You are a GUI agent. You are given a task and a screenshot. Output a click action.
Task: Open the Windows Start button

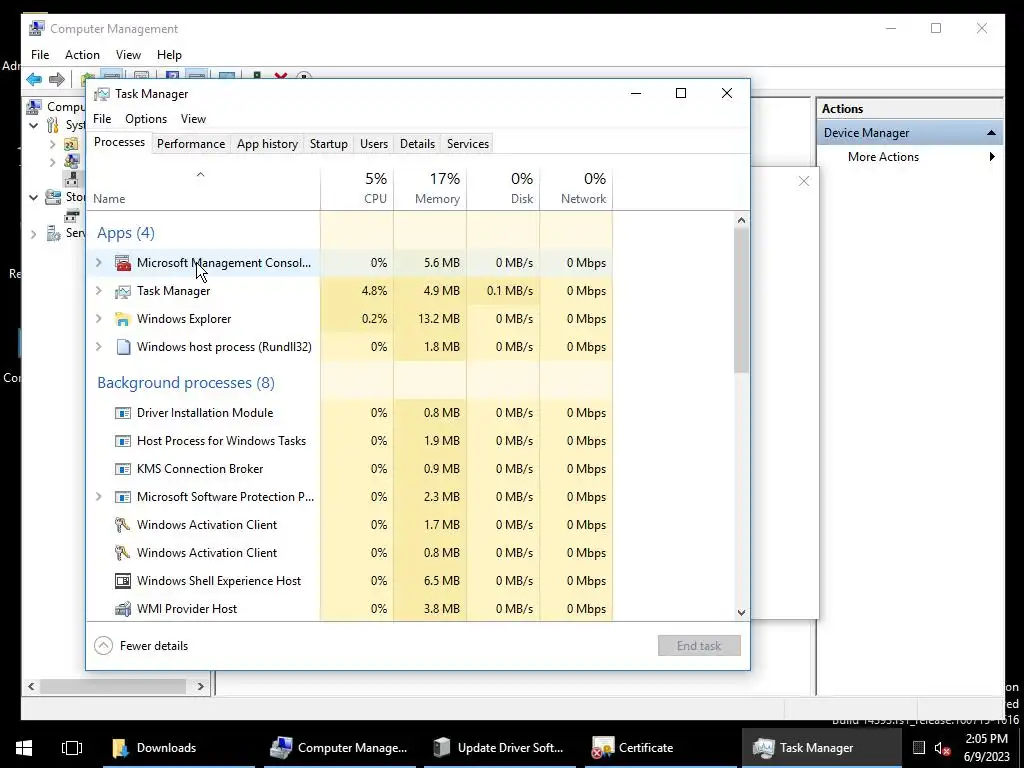24,748
